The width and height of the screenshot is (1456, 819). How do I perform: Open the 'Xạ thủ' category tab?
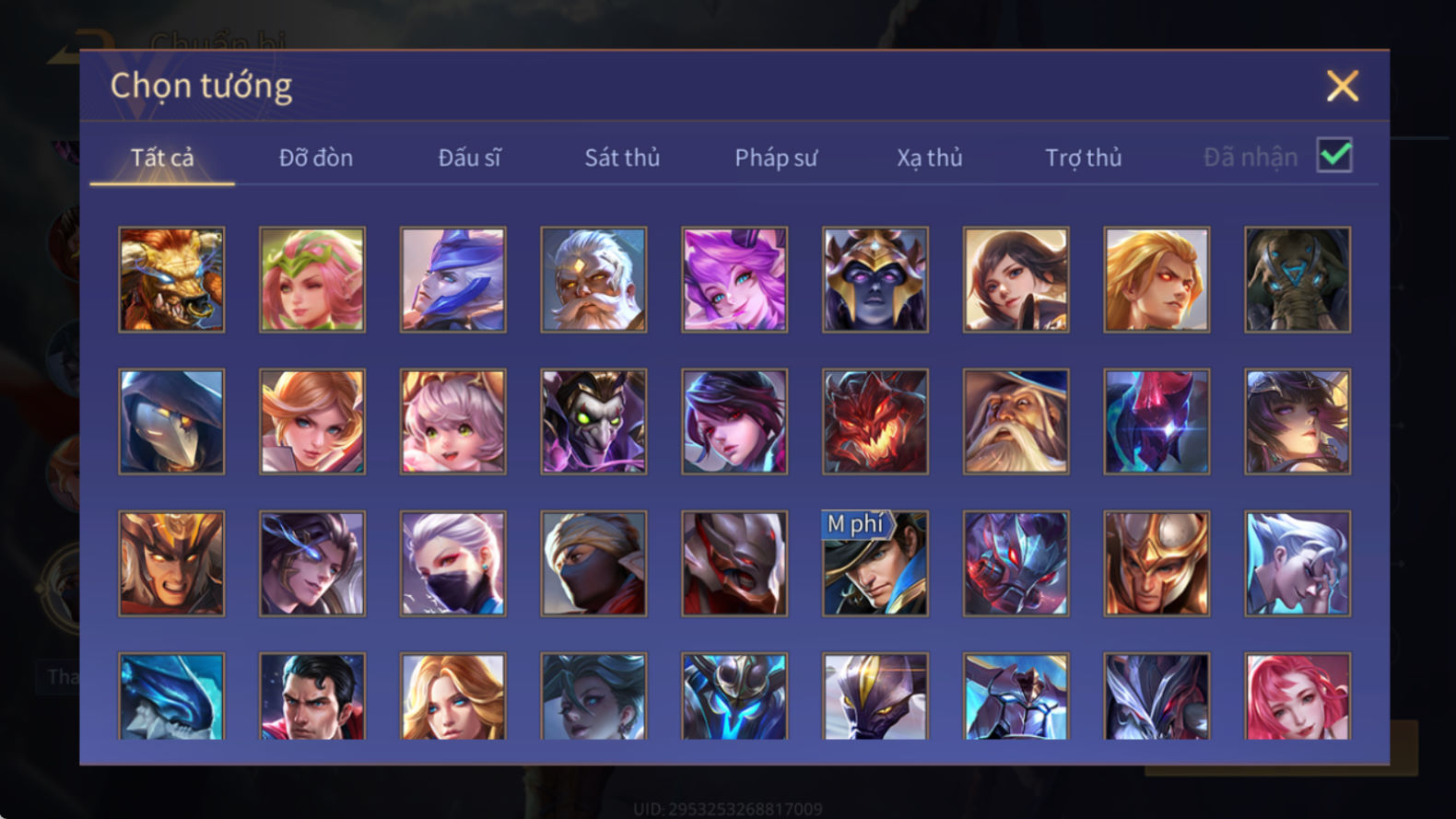click(930, 158)
